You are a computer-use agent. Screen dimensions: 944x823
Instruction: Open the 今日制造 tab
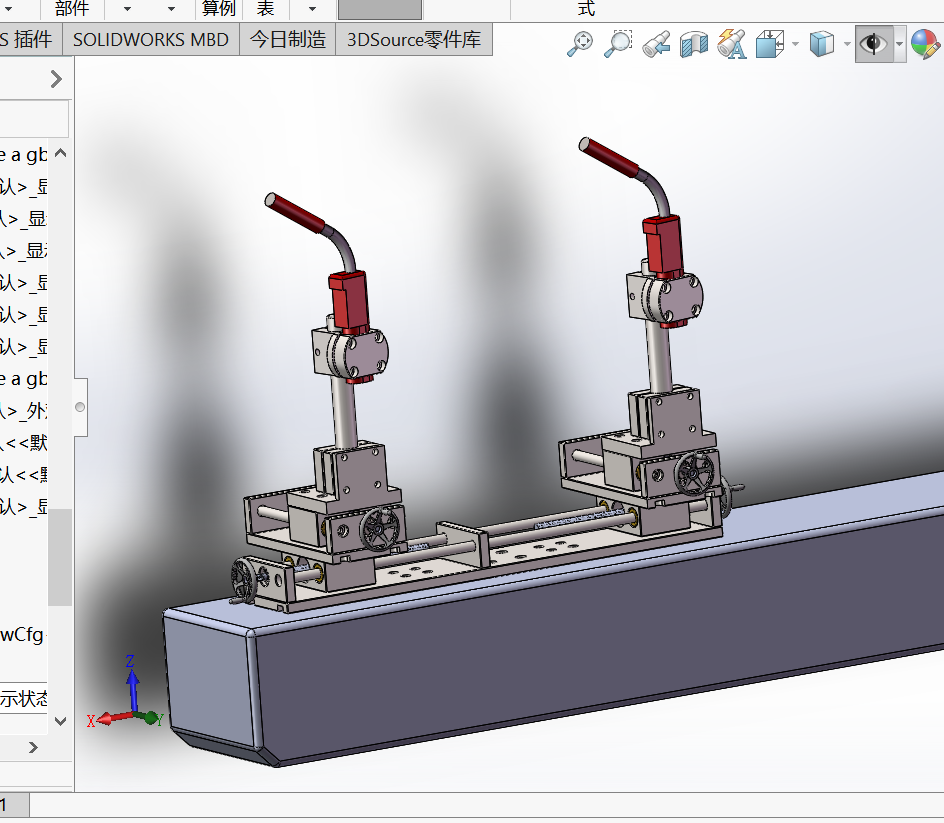(288, 40)
